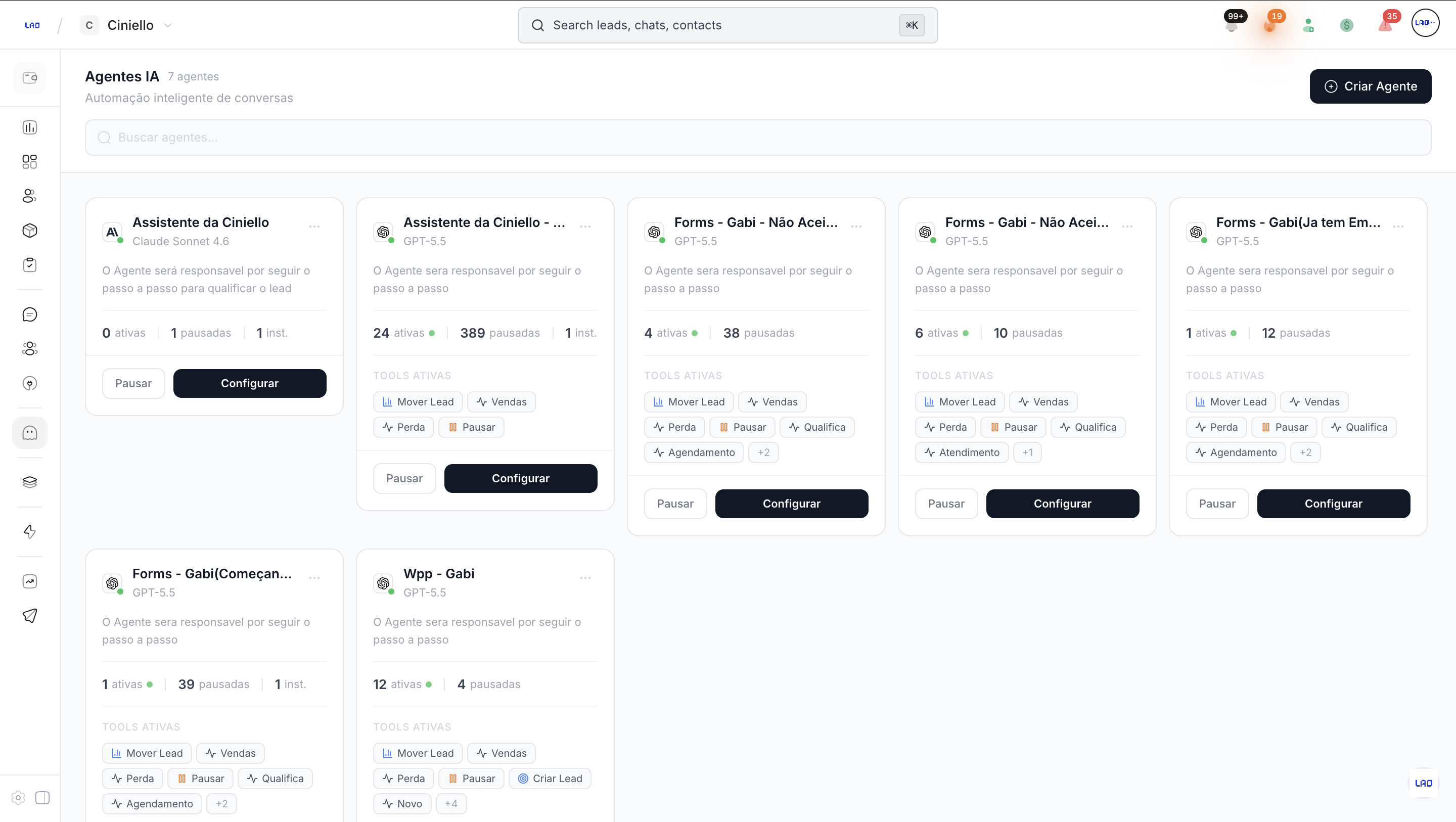Viewport: 1456px width, 822px height.
Task: Click the Atendimento tool tag
Action: [x=962, y=452]
